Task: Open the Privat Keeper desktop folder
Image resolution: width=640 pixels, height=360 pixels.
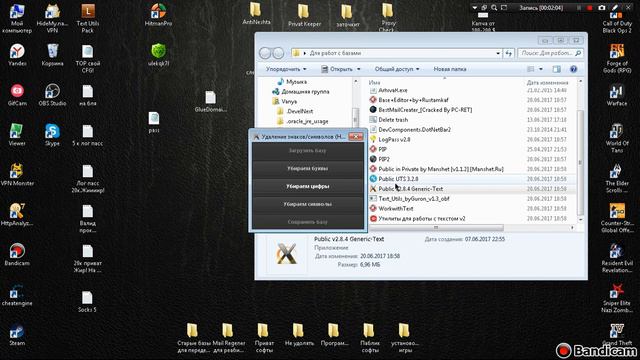Action: pyautogui.click(x=304, y=16)
